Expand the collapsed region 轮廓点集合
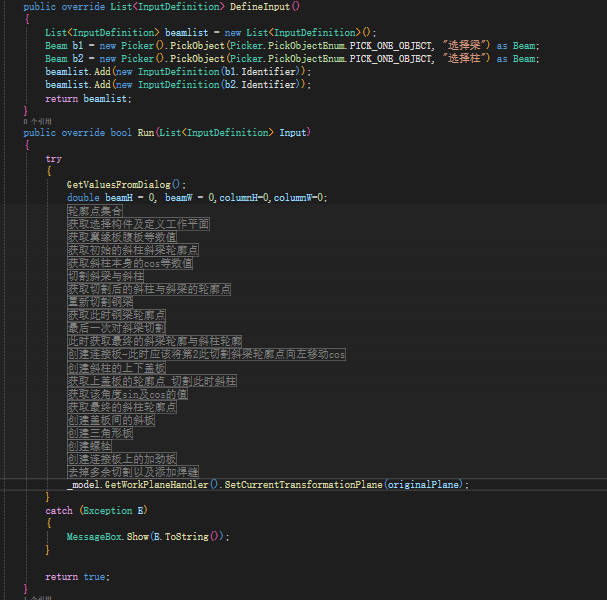This screenshot has width=607, height=600. pos(95,211)
